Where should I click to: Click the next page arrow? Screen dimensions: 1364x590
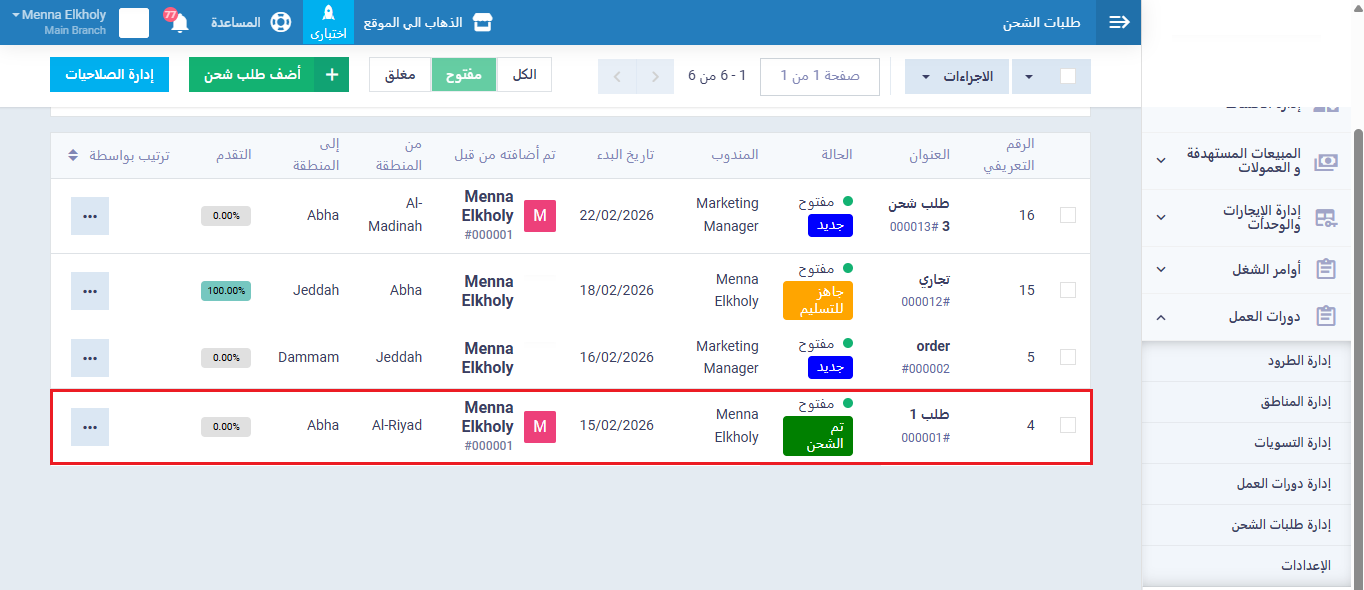tap(617, 76)
